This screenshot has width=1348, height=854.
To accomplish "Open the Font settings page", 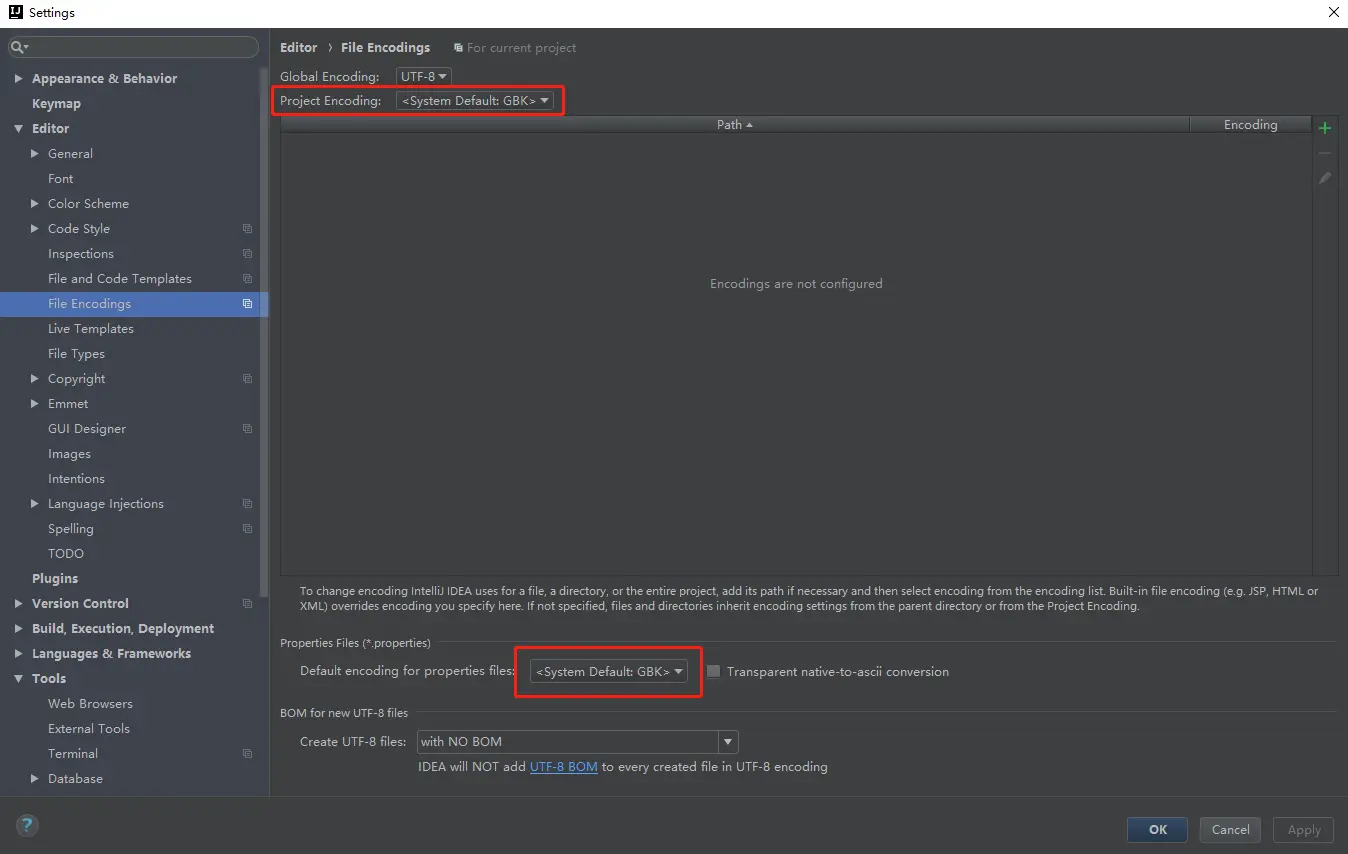I will click(x=60, y=179).
